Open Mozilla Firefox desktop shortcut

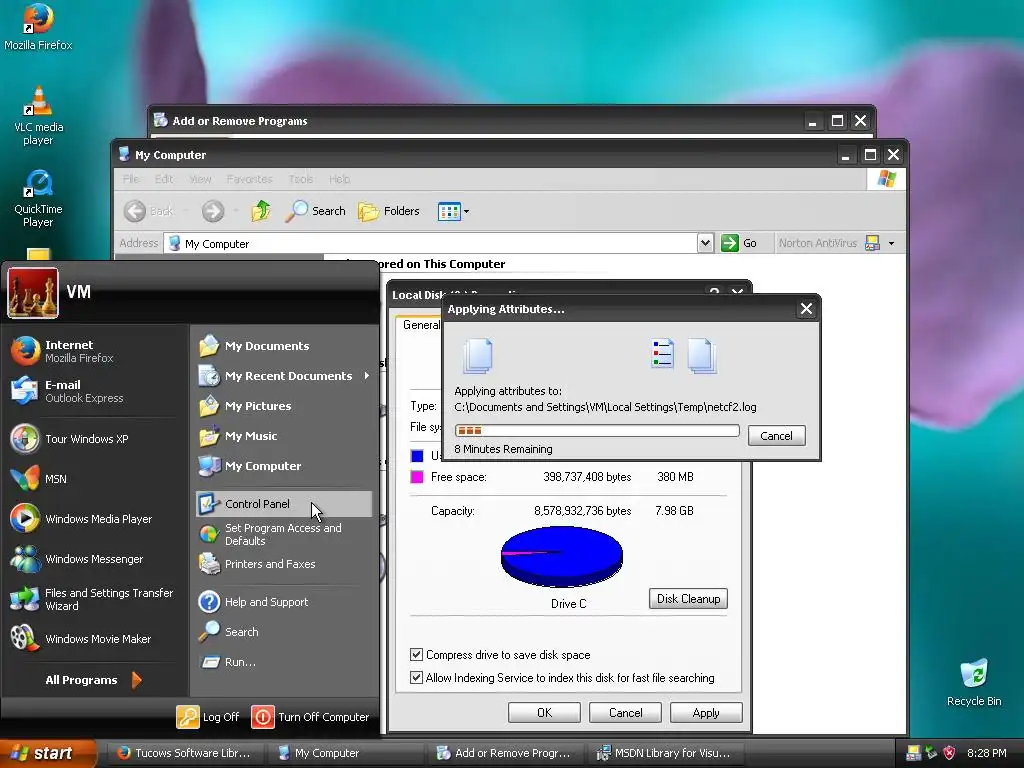[38, 27]
